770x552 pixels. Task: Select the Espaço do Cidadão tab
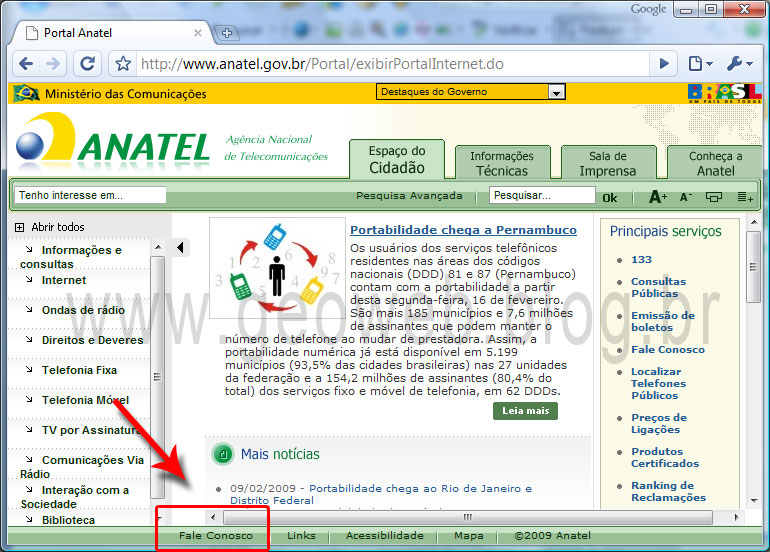[397, 159]
